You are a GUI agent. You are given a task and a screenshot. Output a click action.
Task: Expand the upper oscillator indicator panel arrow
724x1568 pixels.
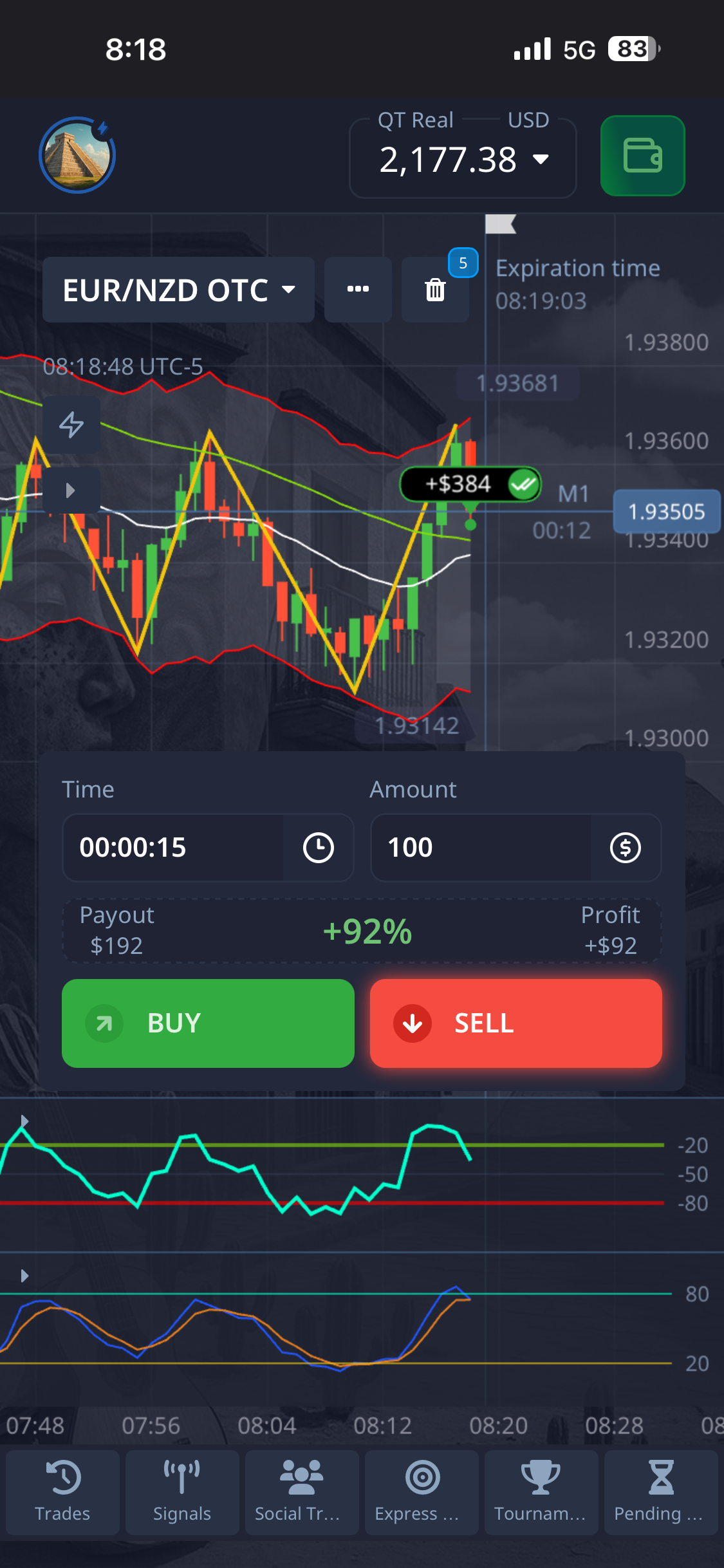click(24, 1121)
